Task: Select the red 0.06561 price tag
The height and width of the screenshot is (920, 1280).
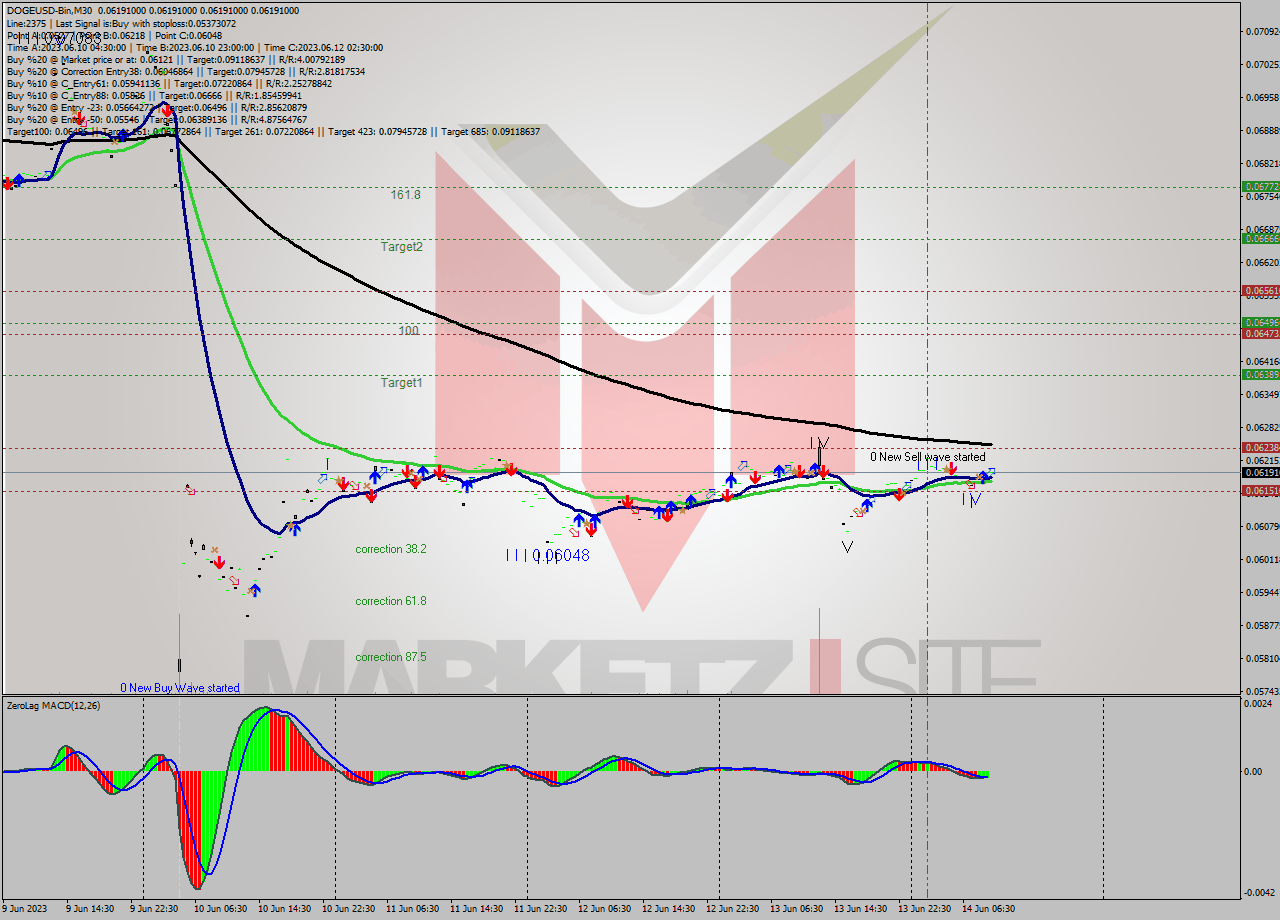Action: 1259,291
